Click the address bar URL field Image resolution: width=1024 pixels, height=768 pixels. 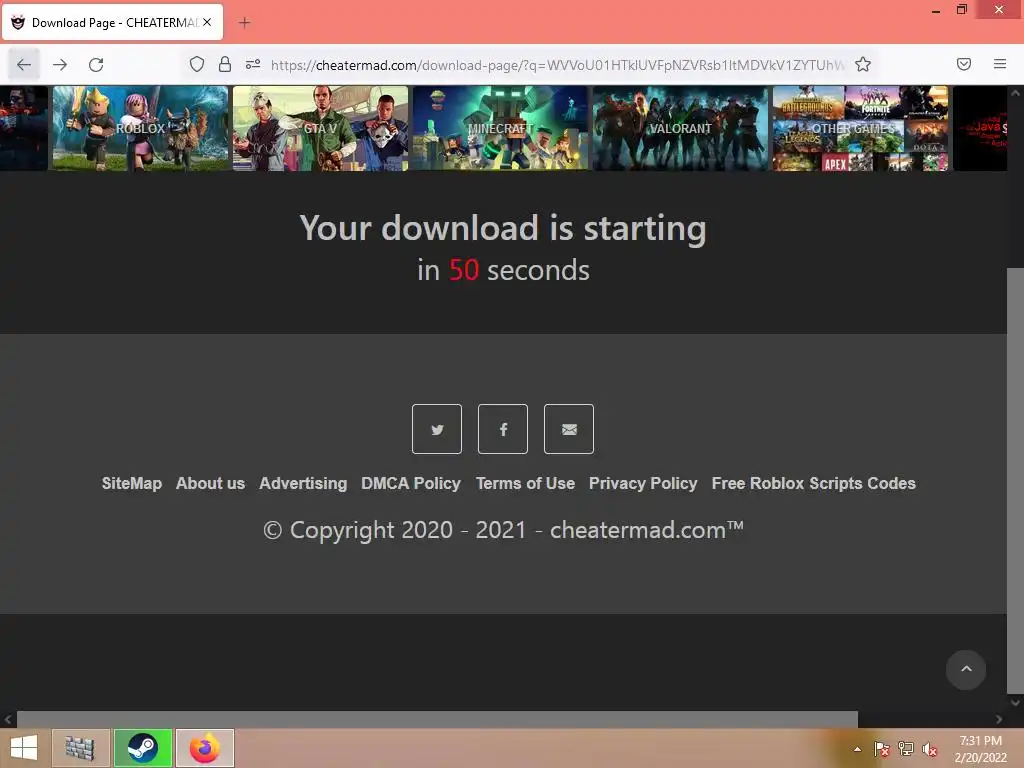[x=557, y=65]
